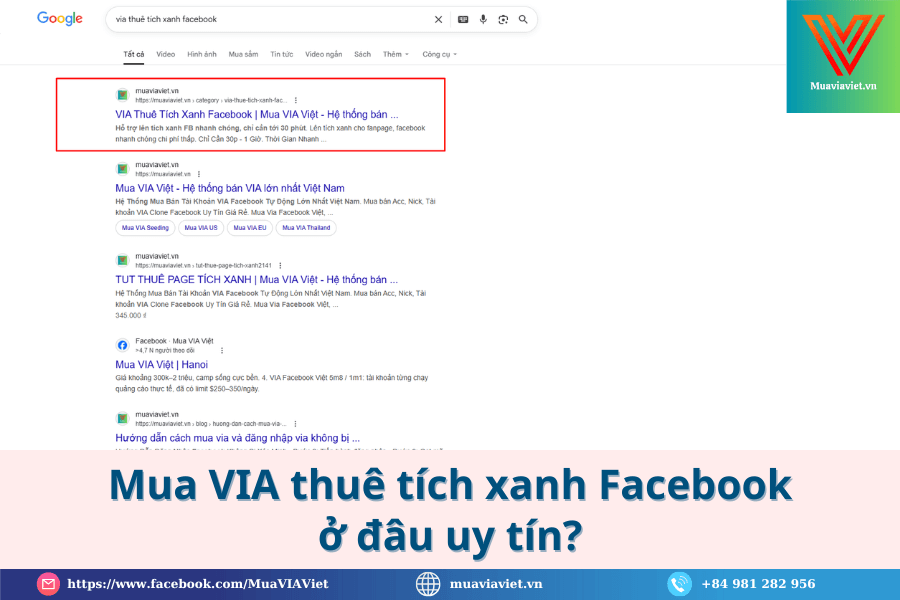Open 'Mua VIA Việt - Hệ thống bán VIA lớn nhất' link
This screenshot has height=600, width=900.
230,188
